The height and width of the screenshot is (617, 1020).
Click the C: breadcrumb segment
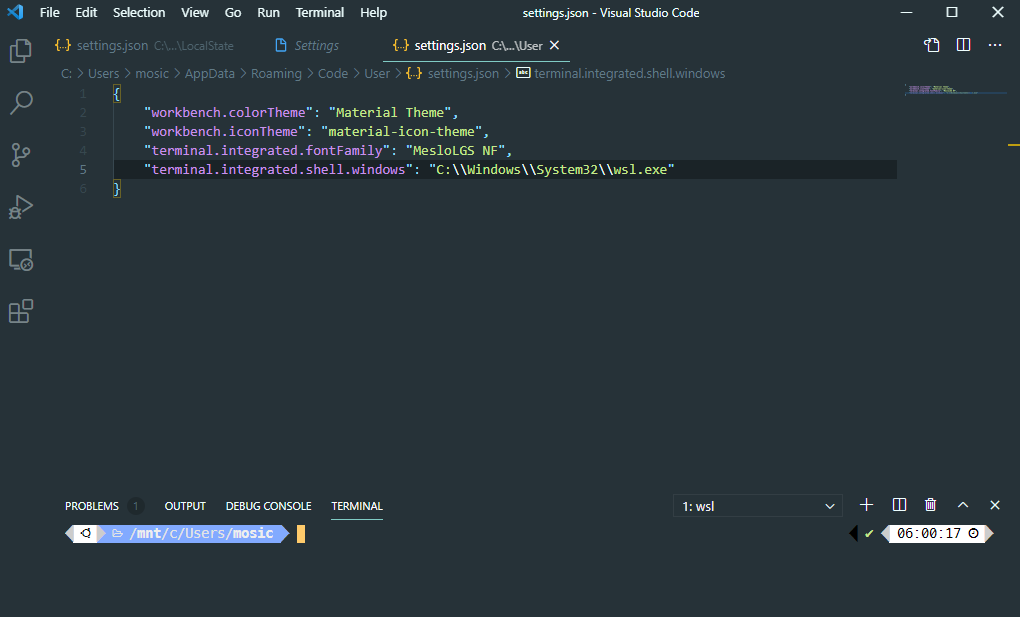pyautogui.click(x=66, y=74)
